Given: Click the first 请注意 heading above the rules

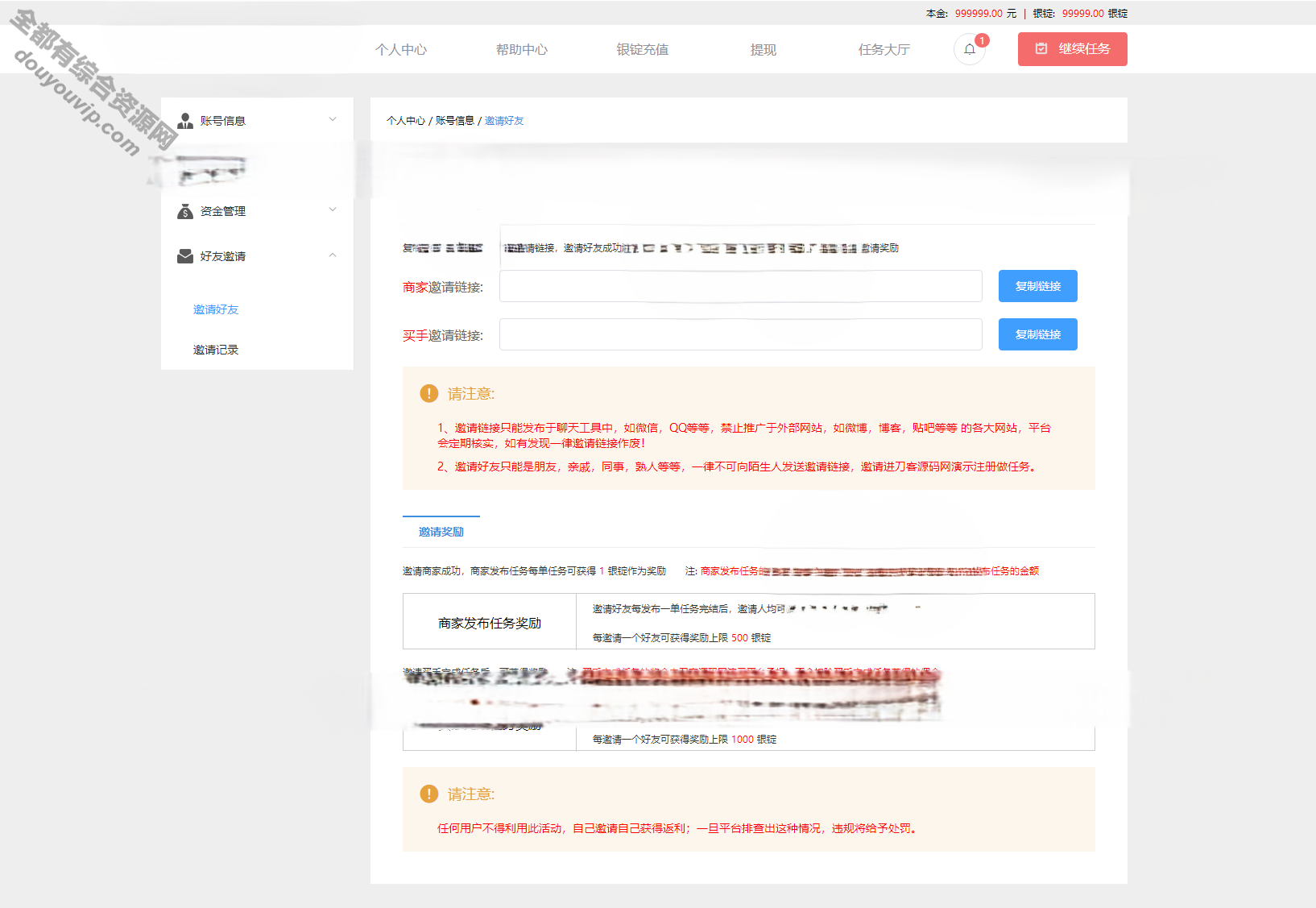Looking at the screenshot, I should 471,393.
